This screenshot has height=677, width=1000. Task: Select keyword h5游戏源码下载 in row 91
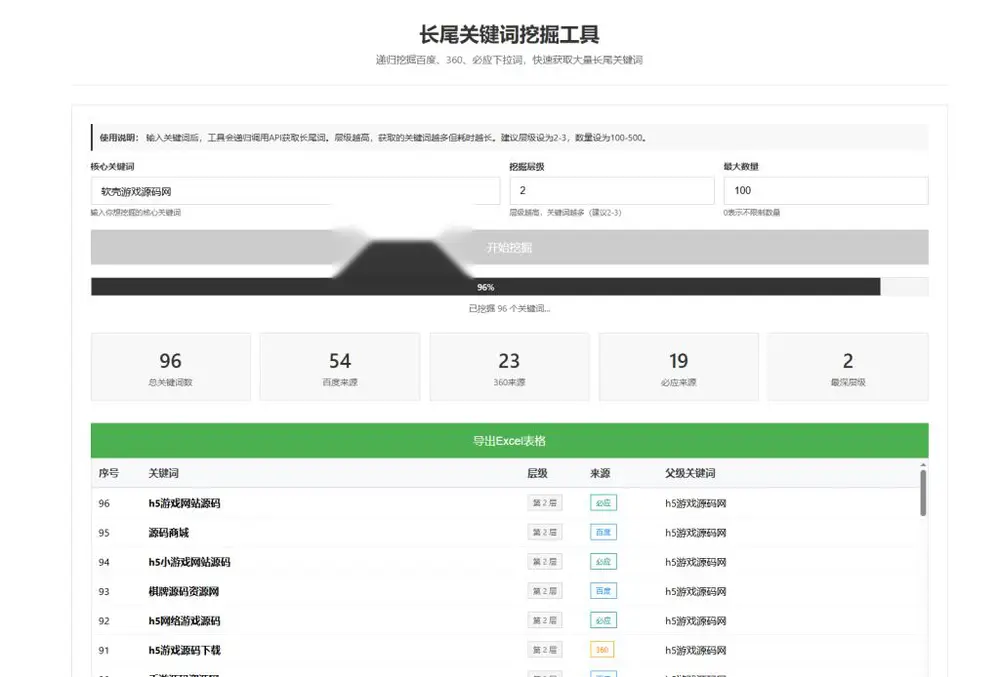(184, 650)
